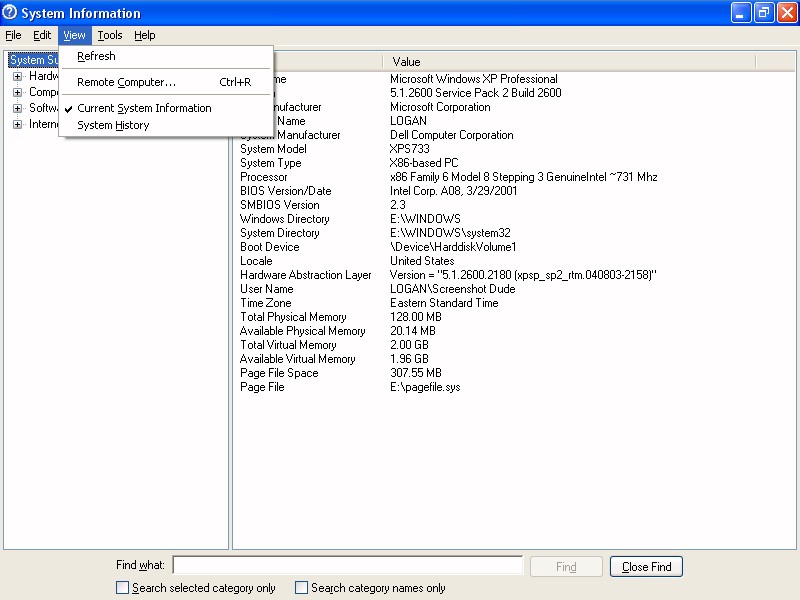Select the Eastern Standard Time value
Image resolution: width=800 pixels, height=600 pixels.
(x=444, y=303)
